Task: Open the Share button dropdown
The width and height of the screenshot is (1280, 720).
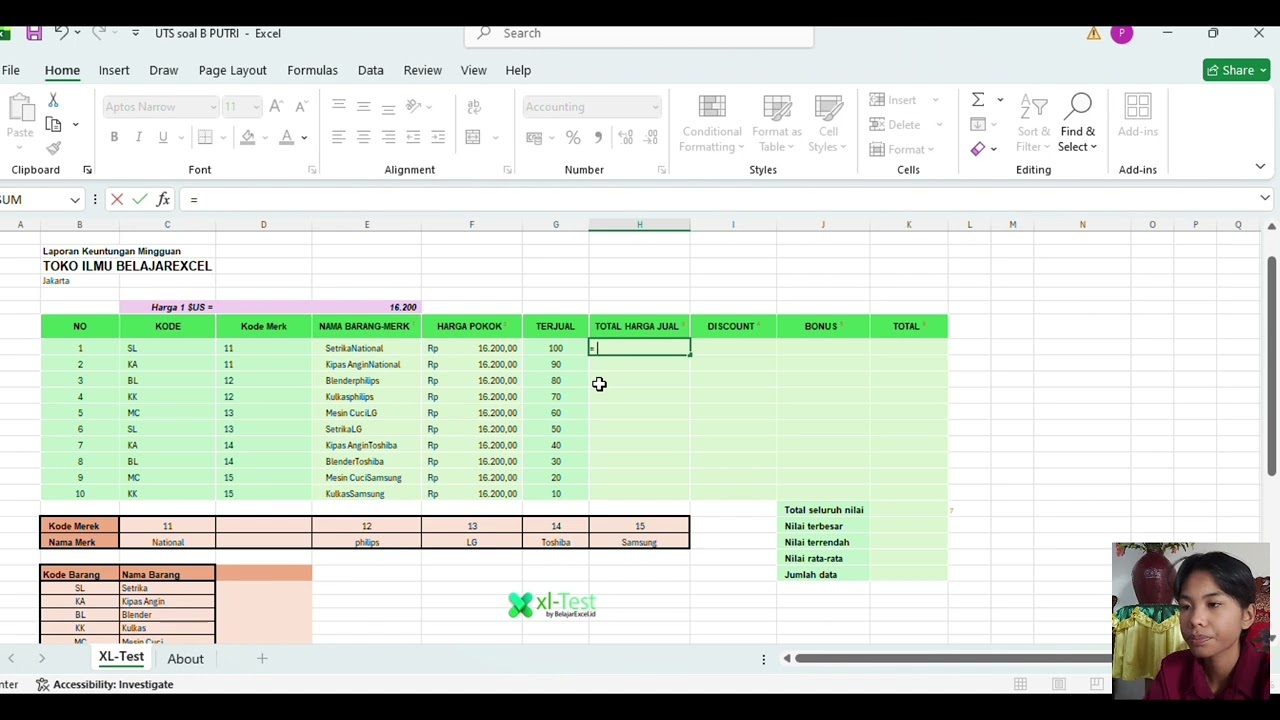Action: pos(1262,70)
